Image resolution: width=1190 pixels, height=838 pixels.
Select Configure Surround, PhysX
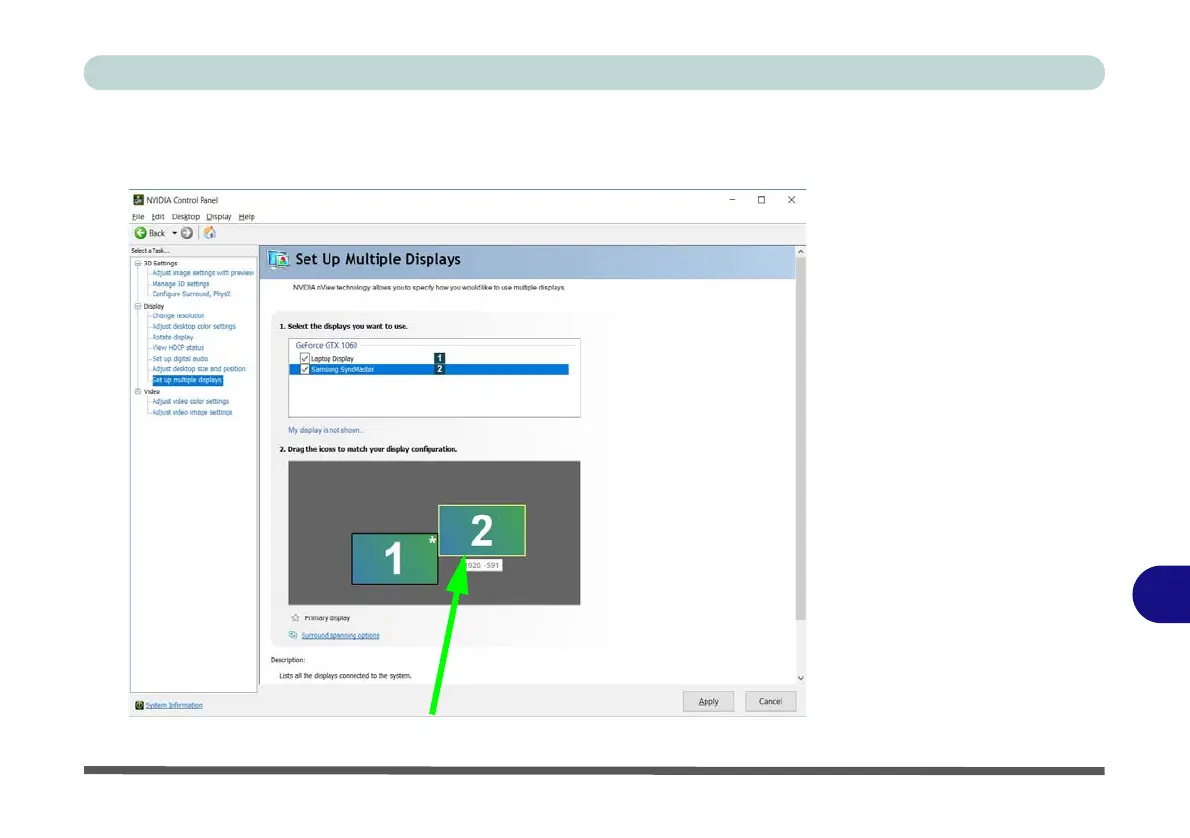click(x=191, y=295)
